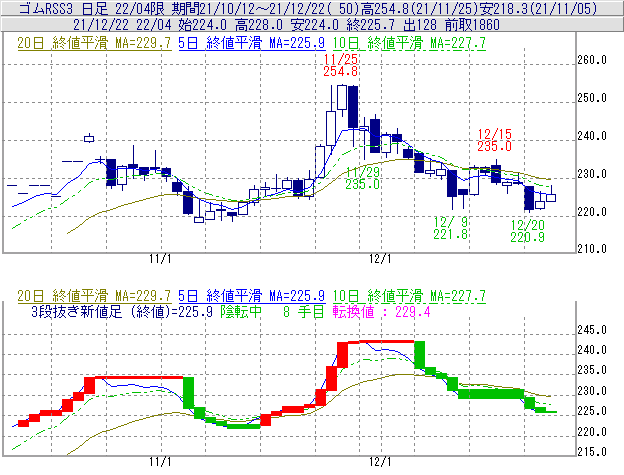Click the 3段抜き新値足 (終値)=225.9 label

point(122,311)
